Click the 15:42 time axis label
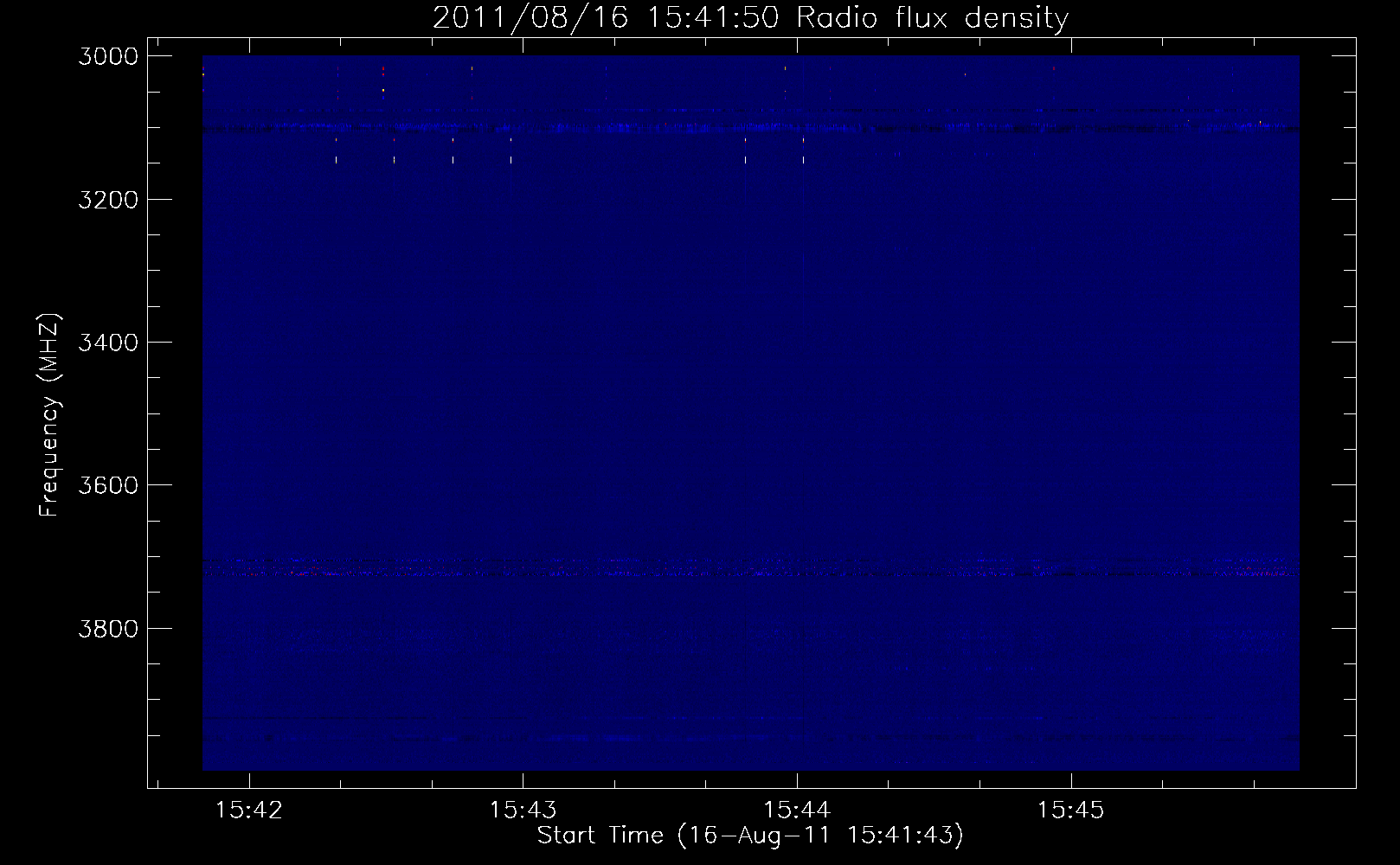 point(249,811)
